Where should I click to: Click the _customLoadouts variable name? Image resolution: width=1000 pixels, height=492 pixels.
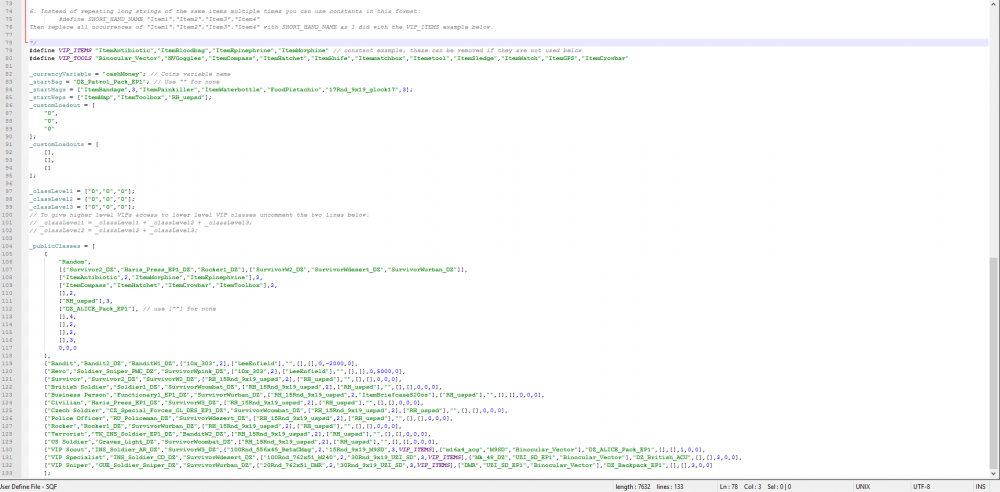pyautogui.click(x=57, y=144)
